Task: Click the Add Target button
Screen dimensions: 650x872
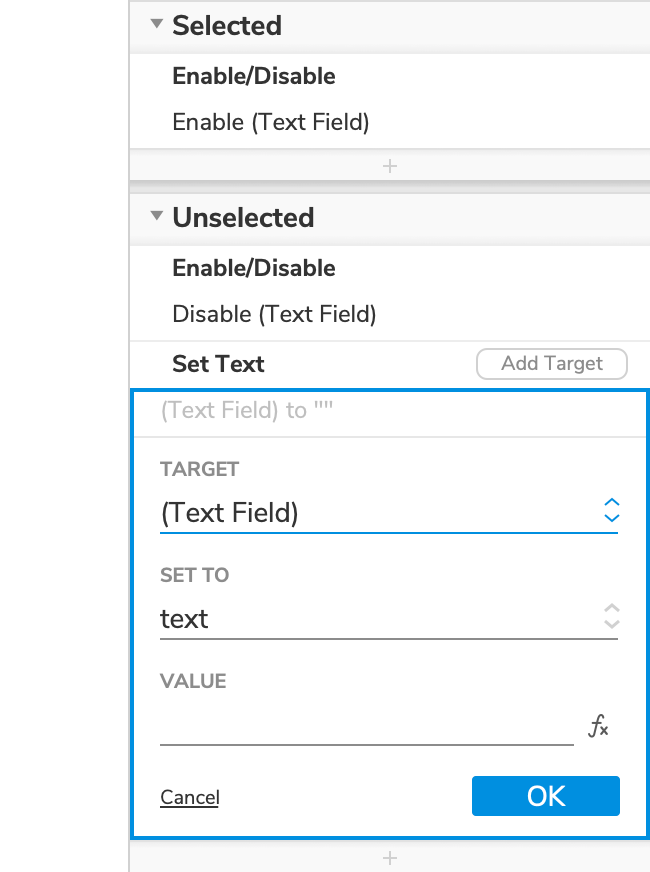Action: pos(552,364)
